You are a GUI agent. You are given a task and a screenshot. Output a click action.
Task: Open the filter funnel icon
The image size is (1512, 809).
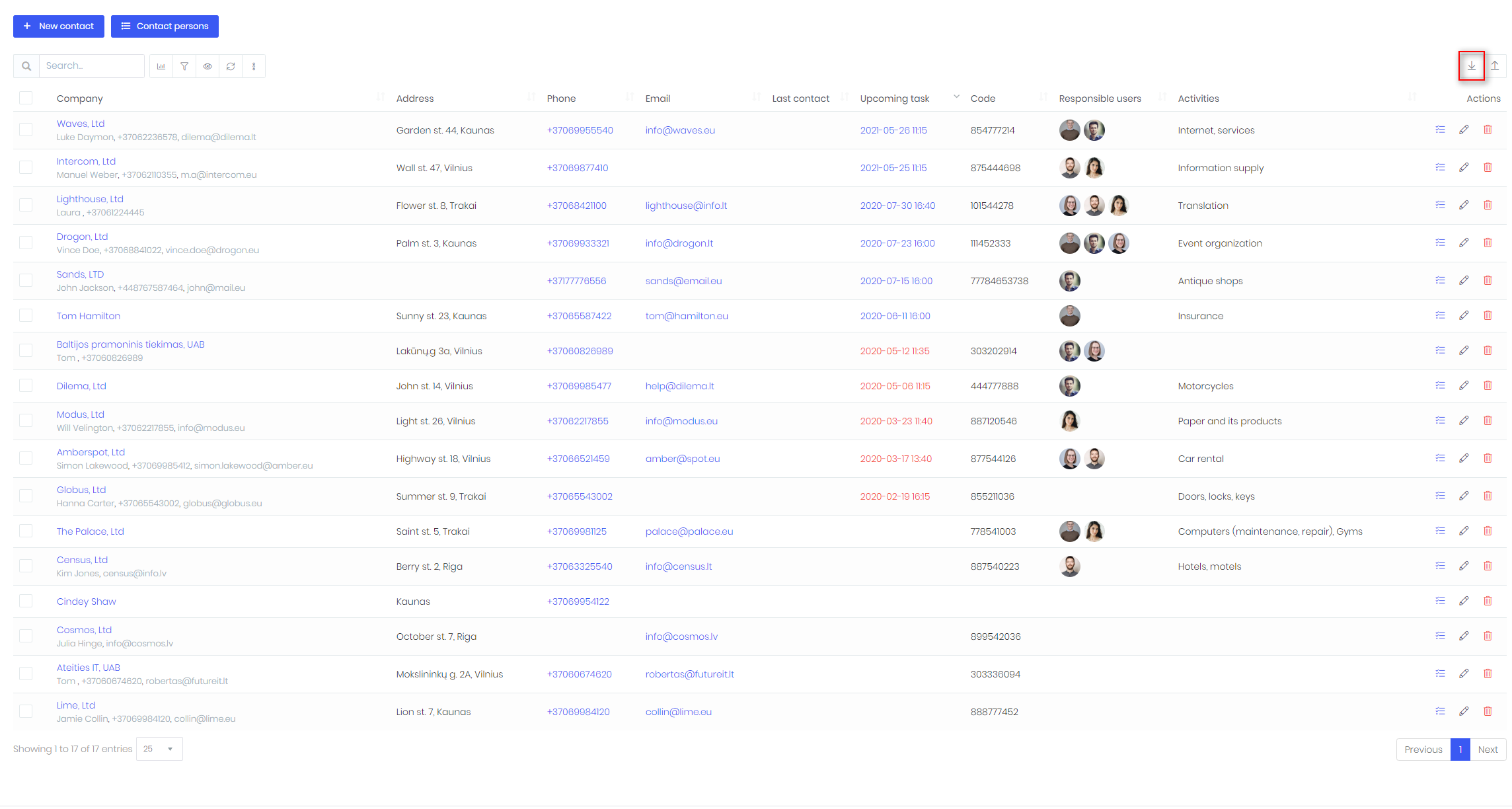click(184, 66)
